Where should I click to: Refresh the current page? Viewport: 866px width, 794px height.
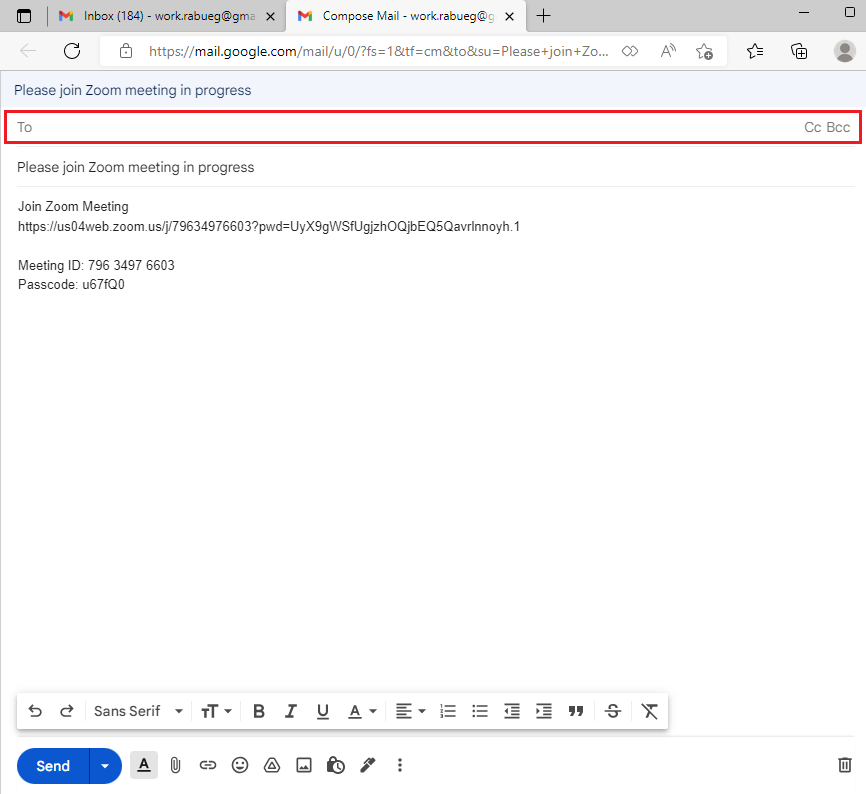(x=72, y=51)
